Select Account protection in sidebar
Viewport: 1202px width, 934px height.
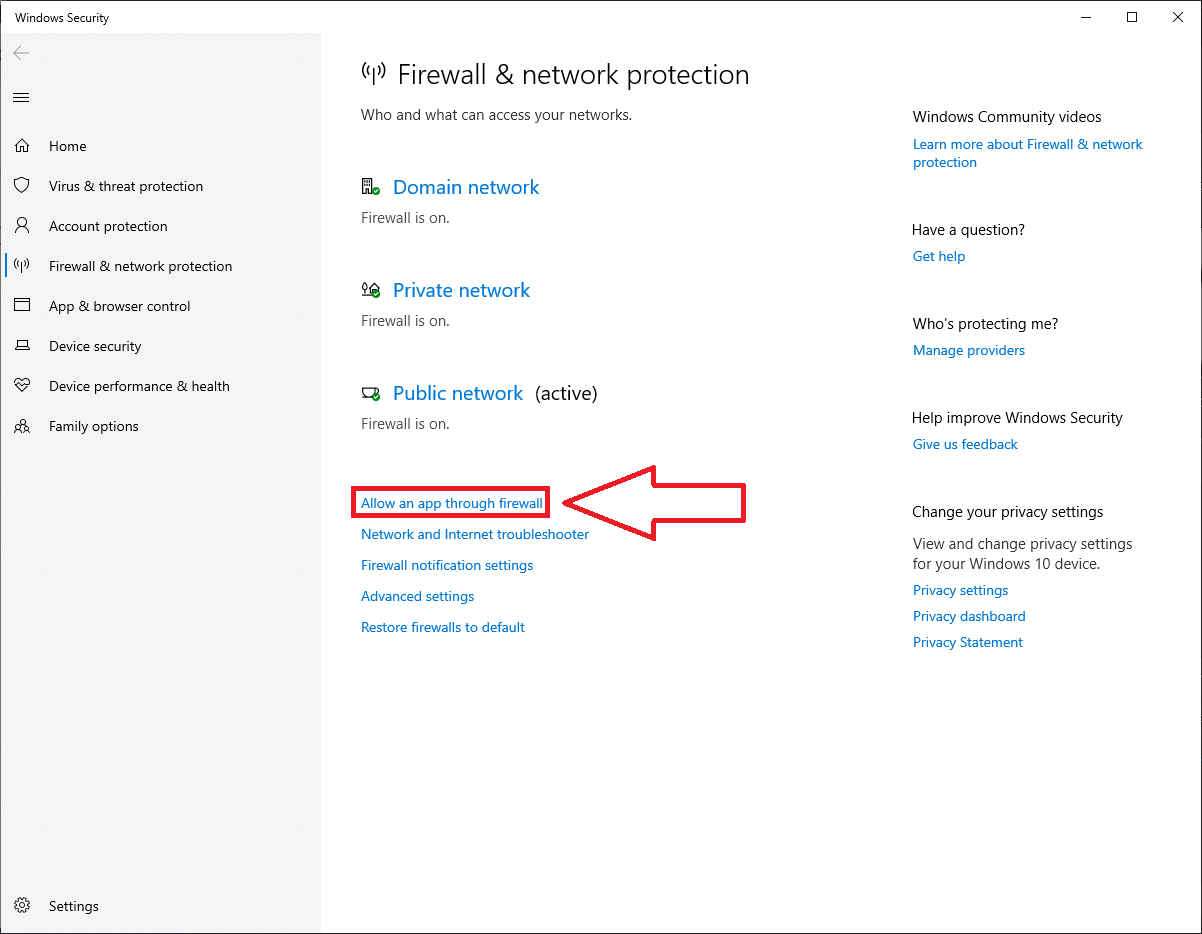pyautogui.click(x=108, y=226)
